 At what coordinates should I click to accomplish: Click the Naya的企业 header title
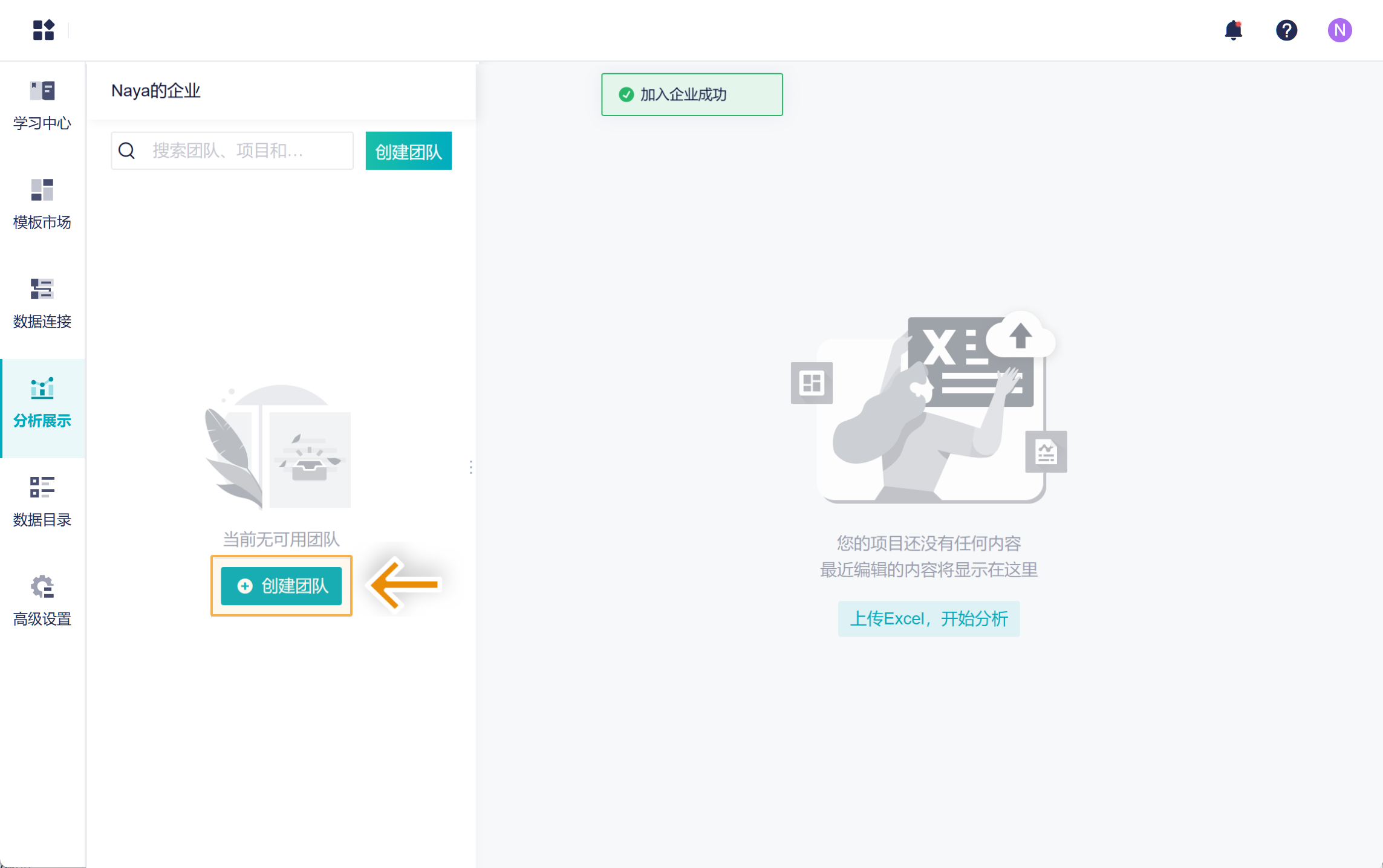(x=156, y=91)
